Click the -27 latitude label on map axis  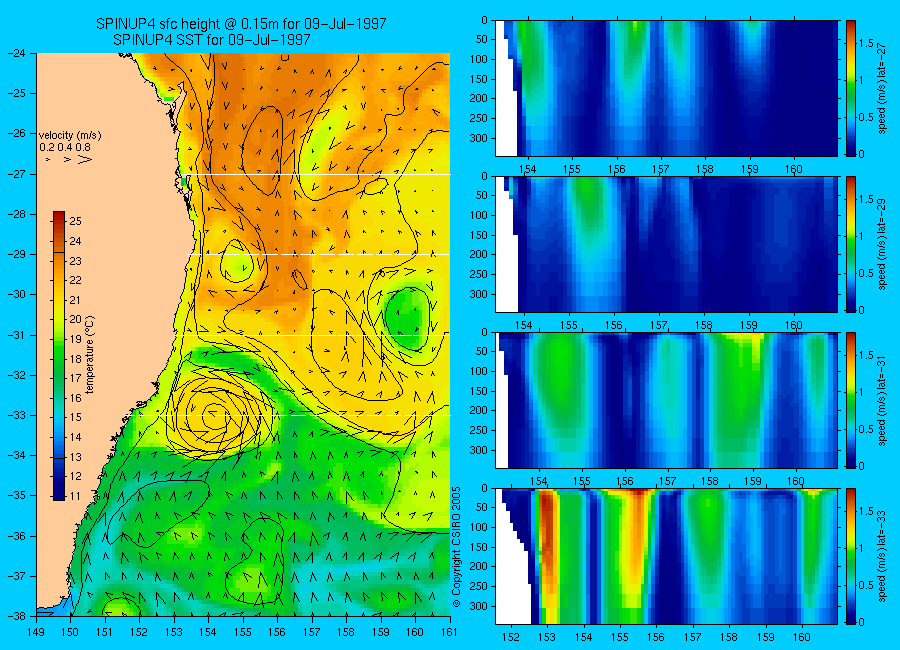pyautogui.click(x=16, y=174)
